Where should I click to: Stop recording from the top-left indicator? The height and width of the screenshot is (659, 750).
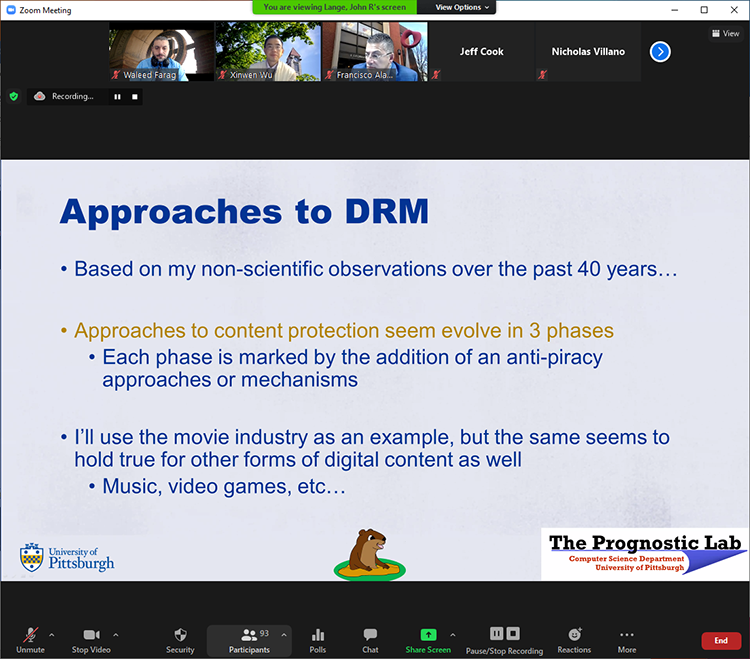click(x=135, y=97)
